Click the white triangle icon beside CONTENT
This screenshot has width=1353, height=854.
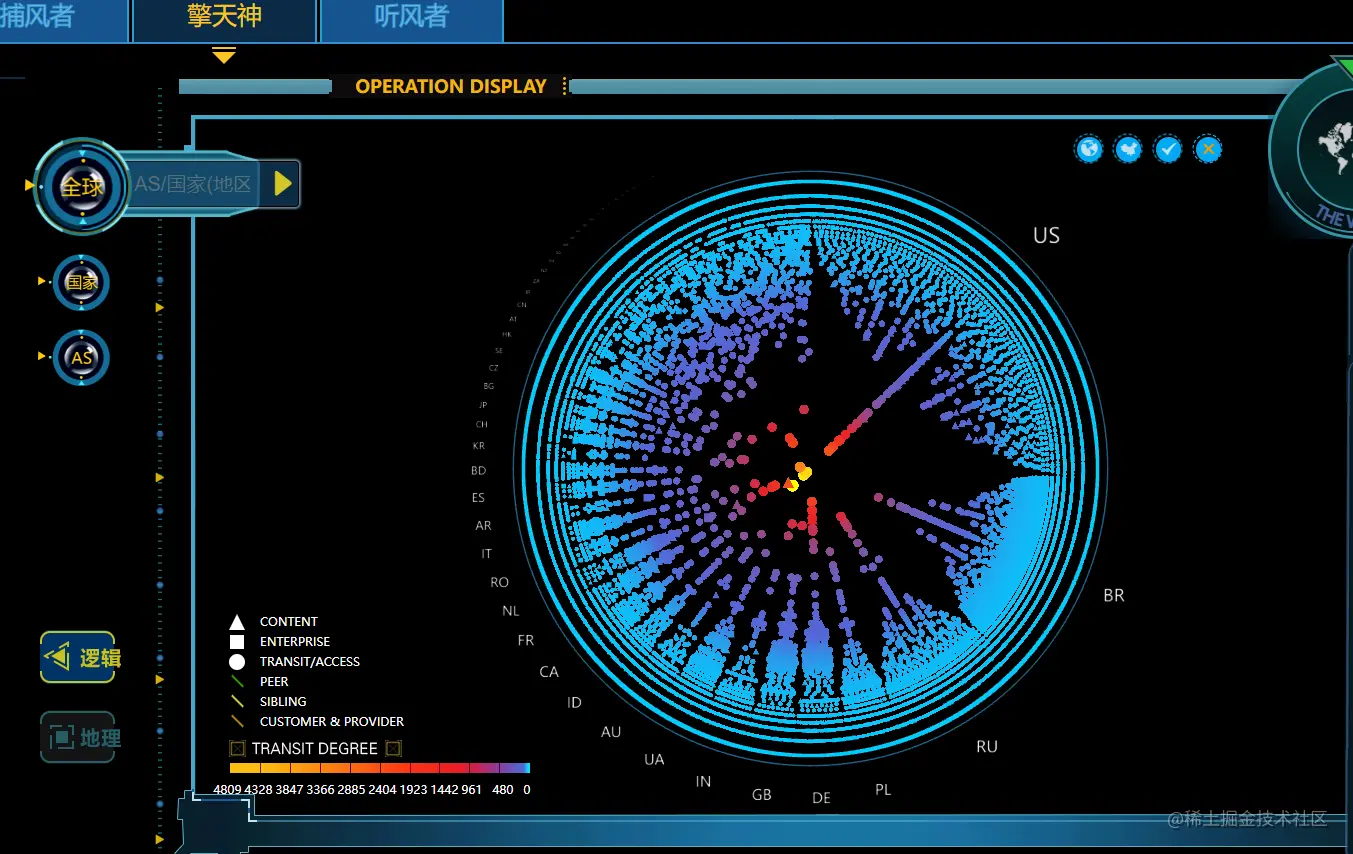point(237,622)
